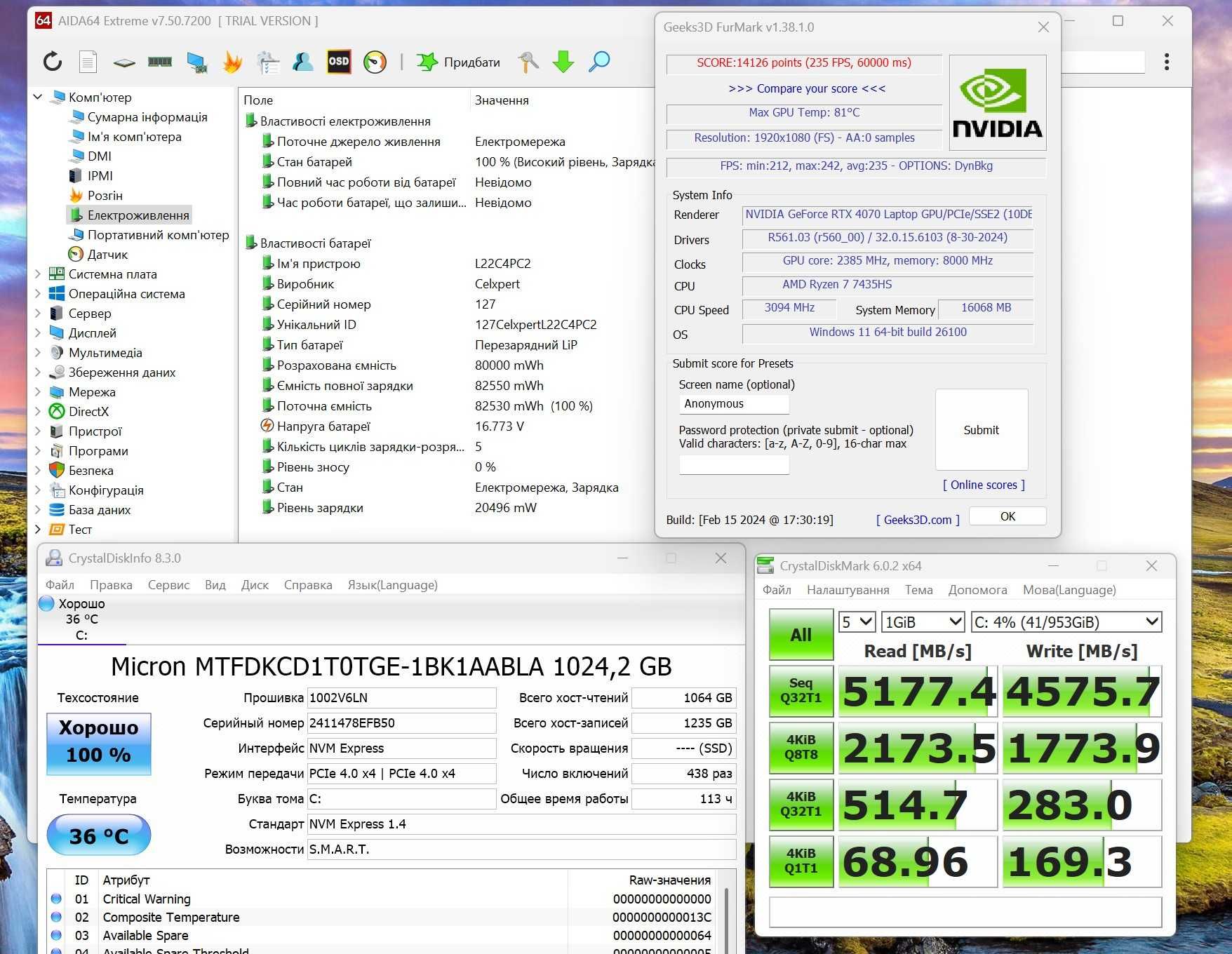Run the 4KiB Q8T8 benchmark button
The width and height of the screenshot is (1232, 954).
[801, 748]
